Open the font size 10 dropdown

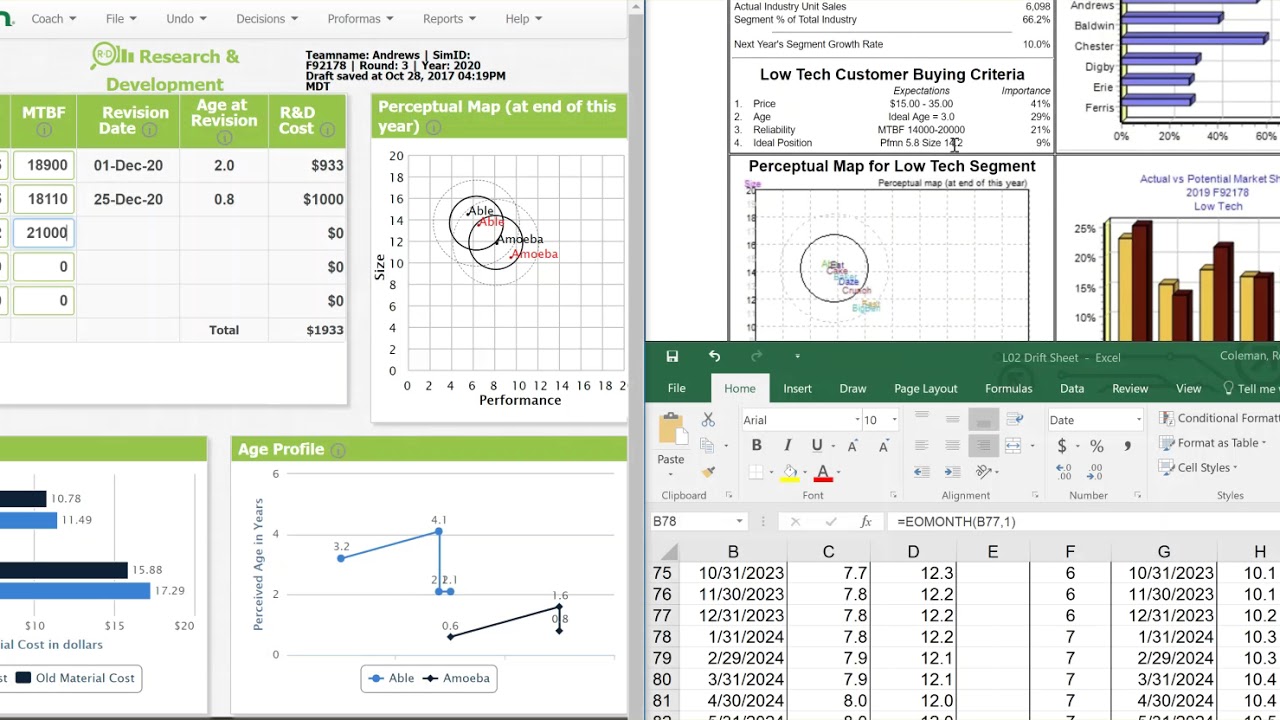point(894,420)
